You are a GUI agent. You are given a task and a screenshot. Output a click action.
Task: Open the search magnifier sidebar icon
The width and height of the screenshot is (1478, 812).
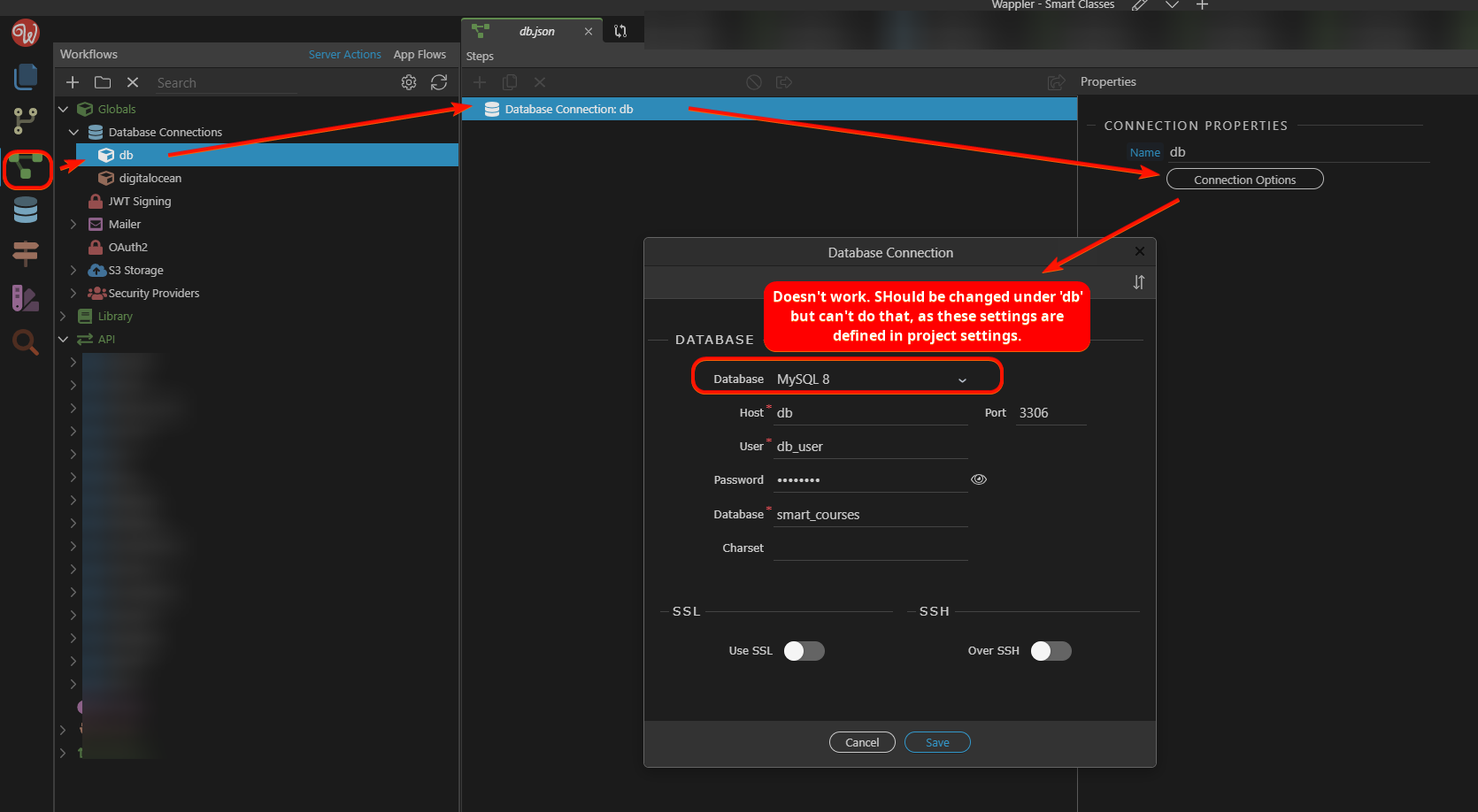point(26,341)
